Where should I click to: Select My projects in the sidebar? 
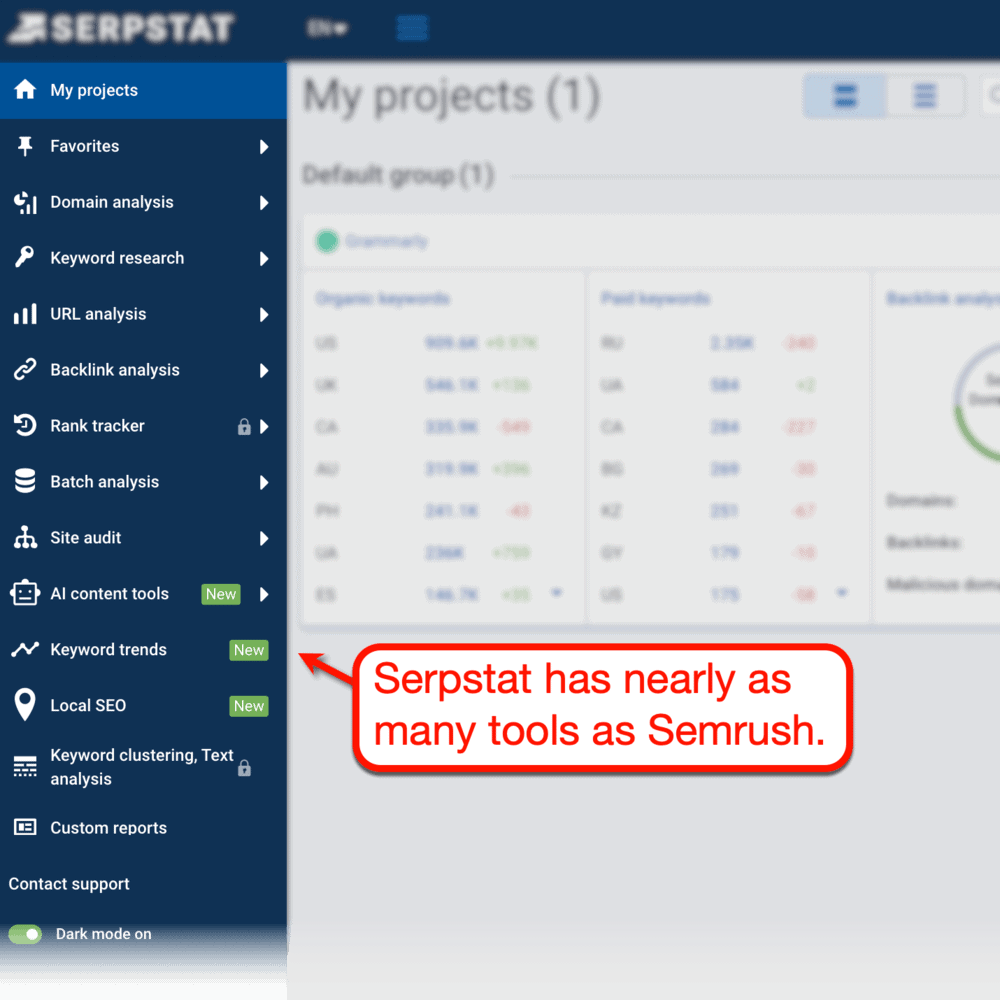[x=95, y=90]
